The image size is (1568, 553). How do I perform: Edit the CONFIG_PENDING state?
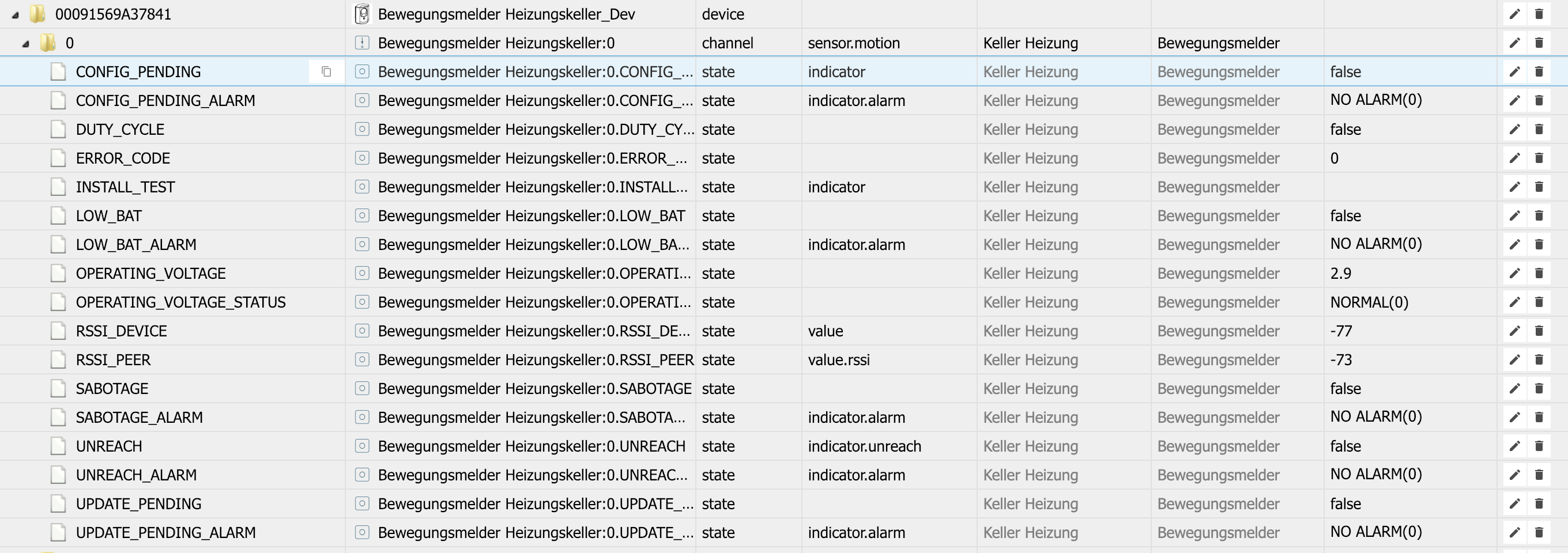coord(1514,72)
